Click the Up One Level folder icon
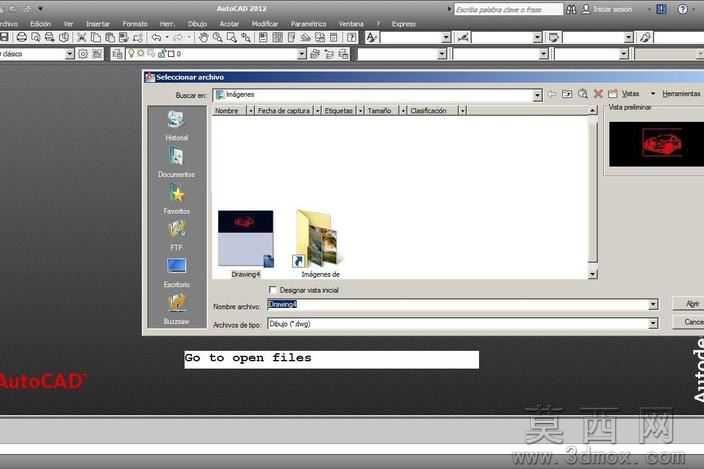704x469 pixels. pyautogui.click(x=567, y=93)
